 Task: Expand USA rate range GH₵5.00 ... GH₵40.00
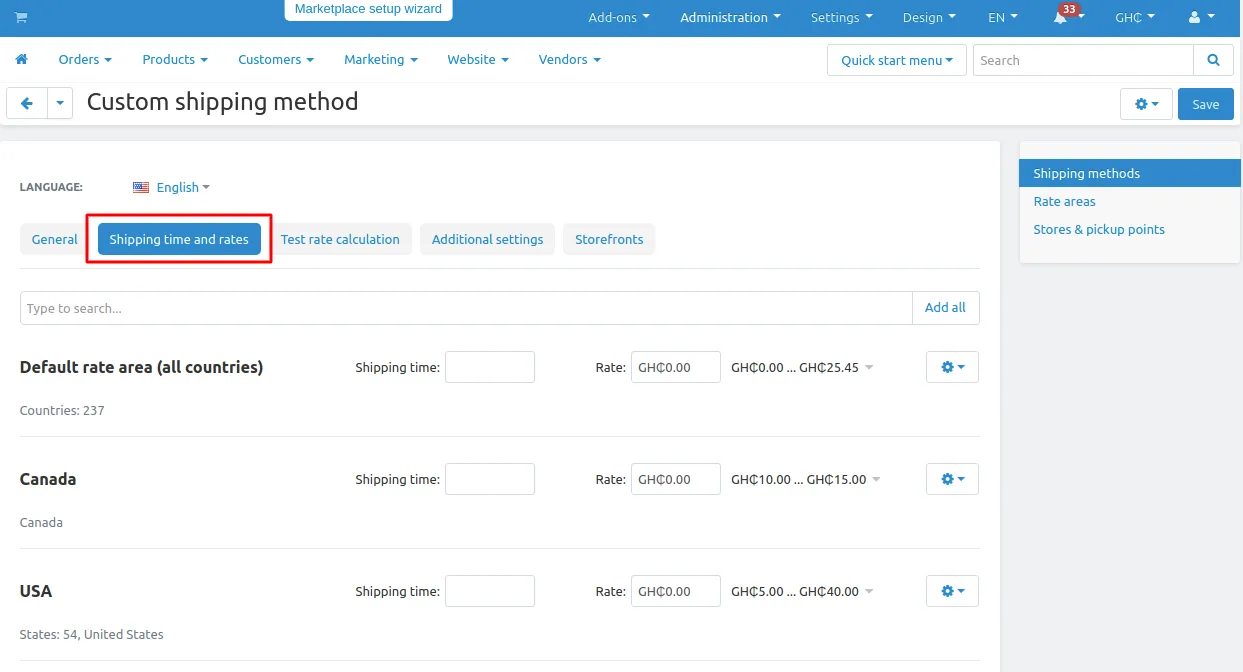[x=802, y=591]
